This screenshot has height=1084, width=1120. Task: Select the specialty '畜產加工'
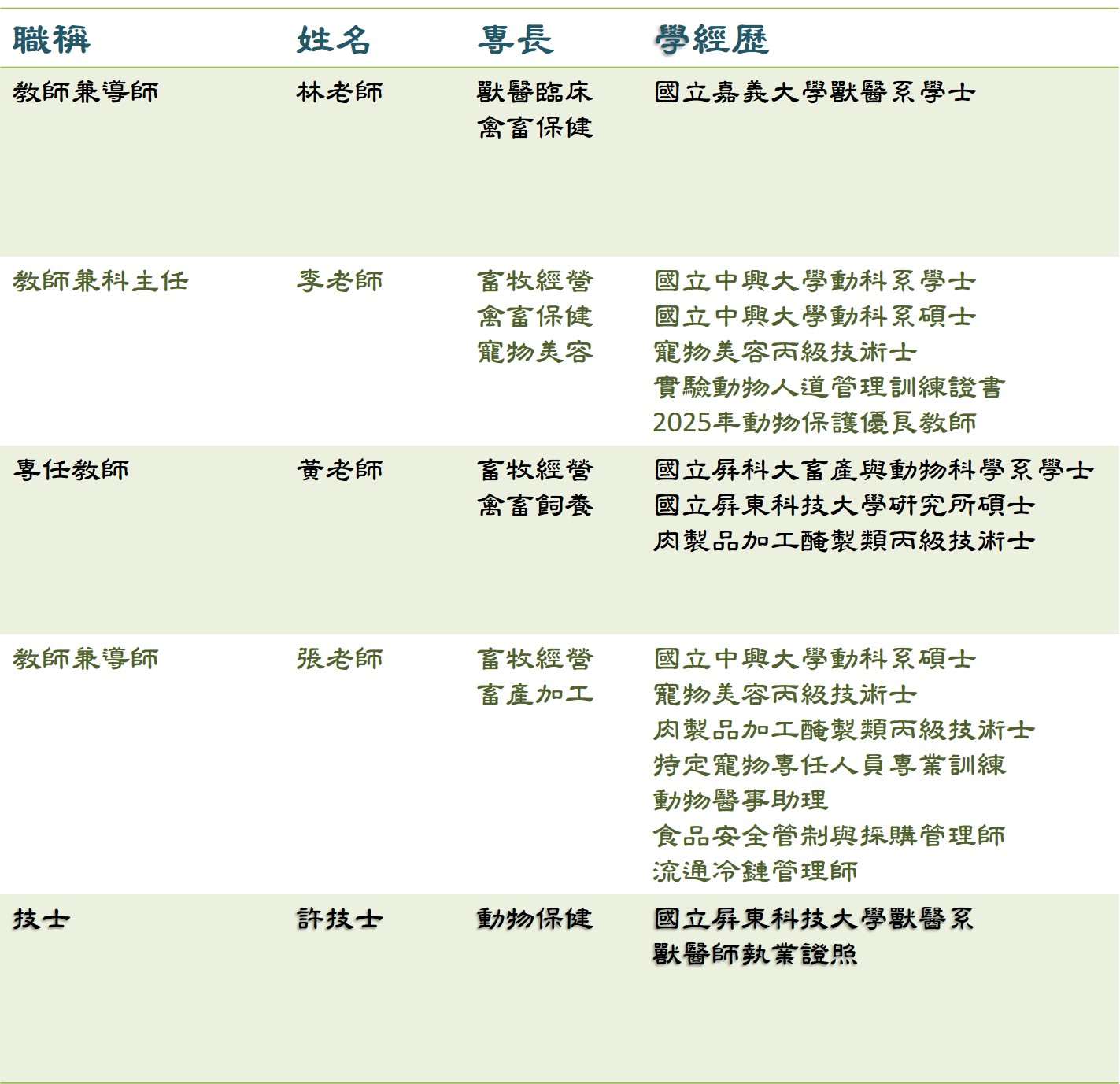click(534, 694)
